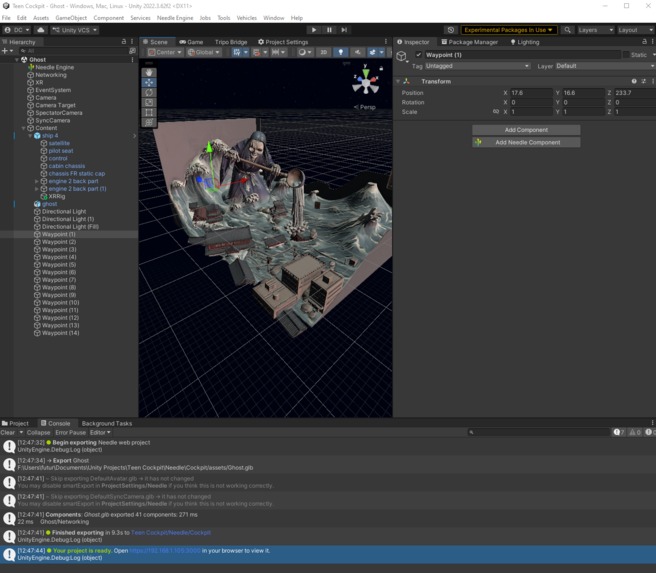The width and height of the screenshot is (656, 573).
Task: Open the Needle Engine menu
Action: pos(175,18)
